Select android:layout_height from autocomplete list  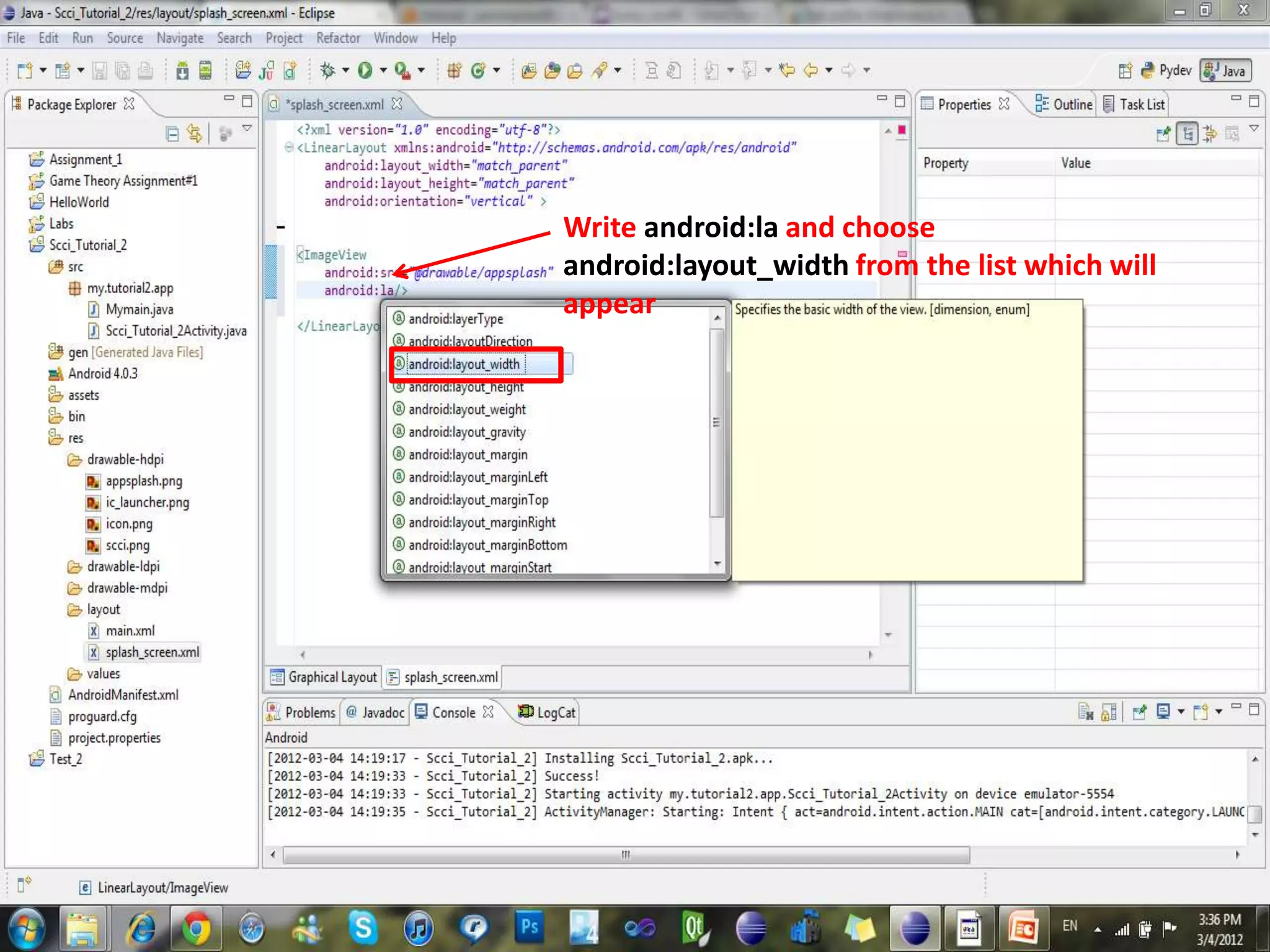click(466, 387)
